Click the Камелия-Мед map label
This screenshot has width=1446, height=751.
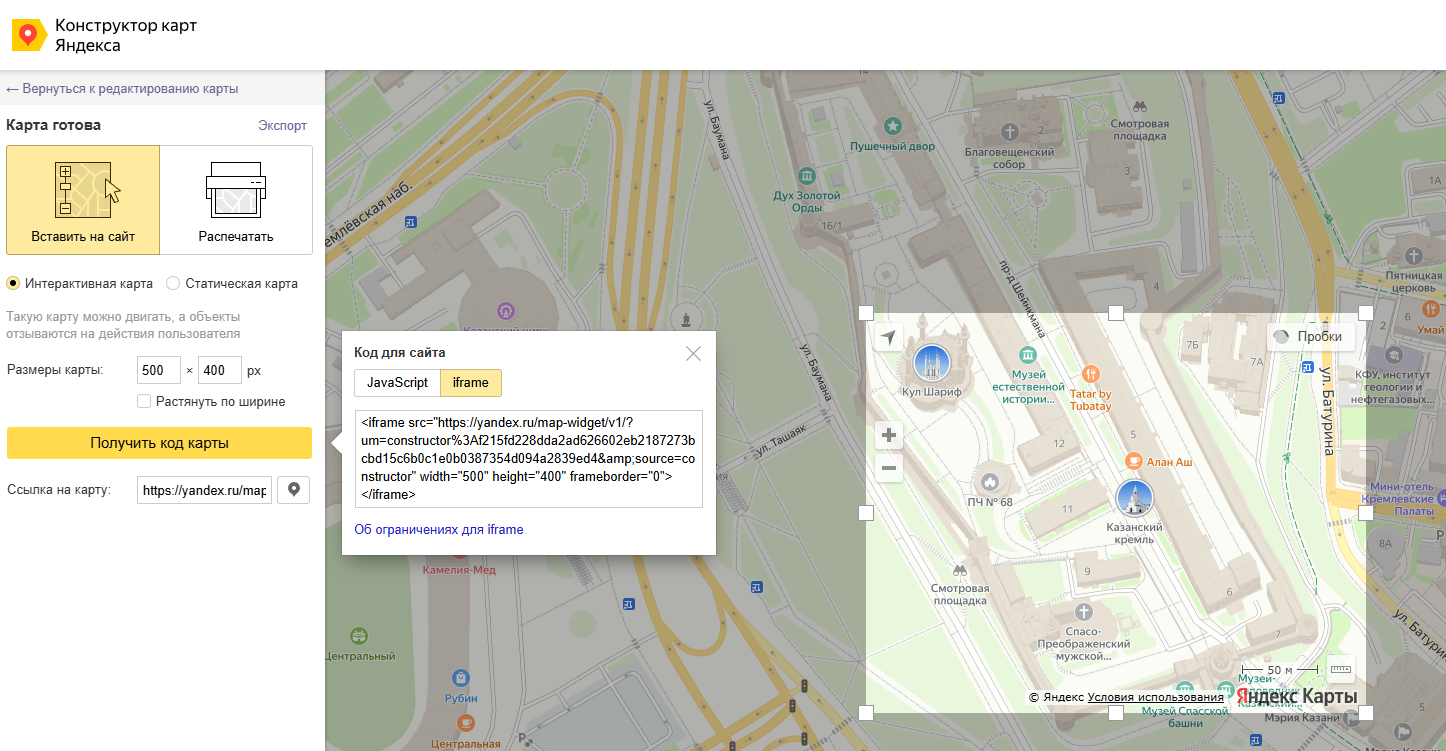click(x=459, y=570)
